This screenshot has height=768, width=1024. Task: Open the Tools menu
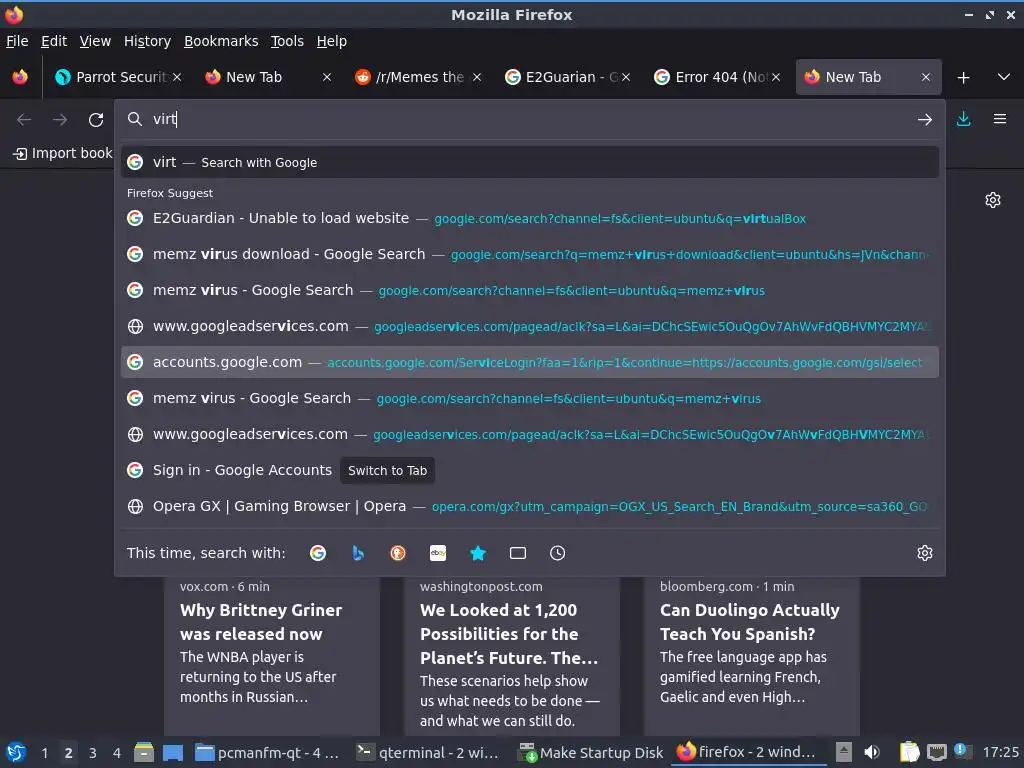click(287, 41)
